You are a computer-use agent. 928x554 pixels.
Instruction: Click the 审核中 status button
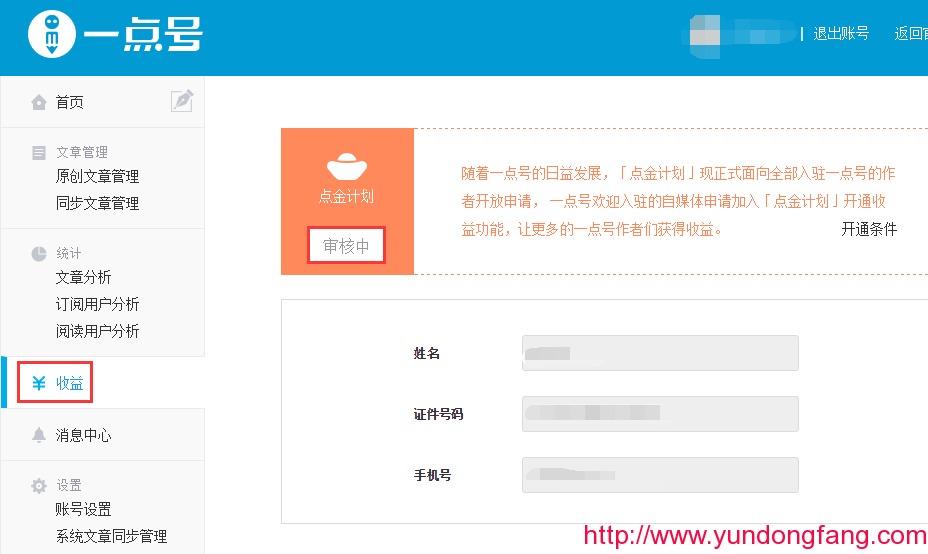coord(346,246)
